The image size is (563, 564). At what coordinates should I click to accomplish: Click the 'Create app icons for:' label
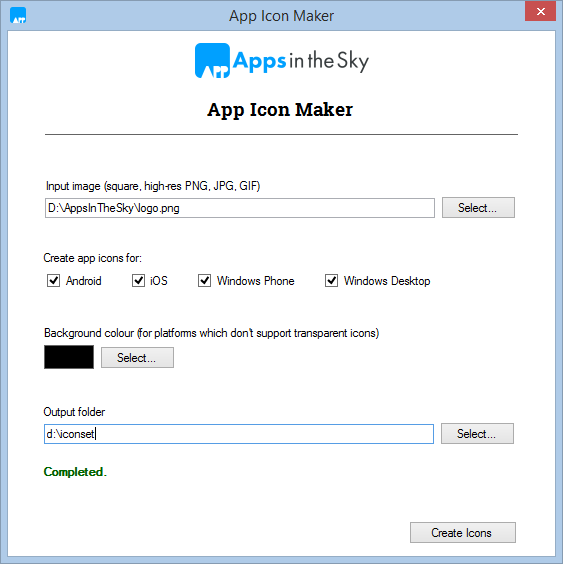(x=92, y=258)
